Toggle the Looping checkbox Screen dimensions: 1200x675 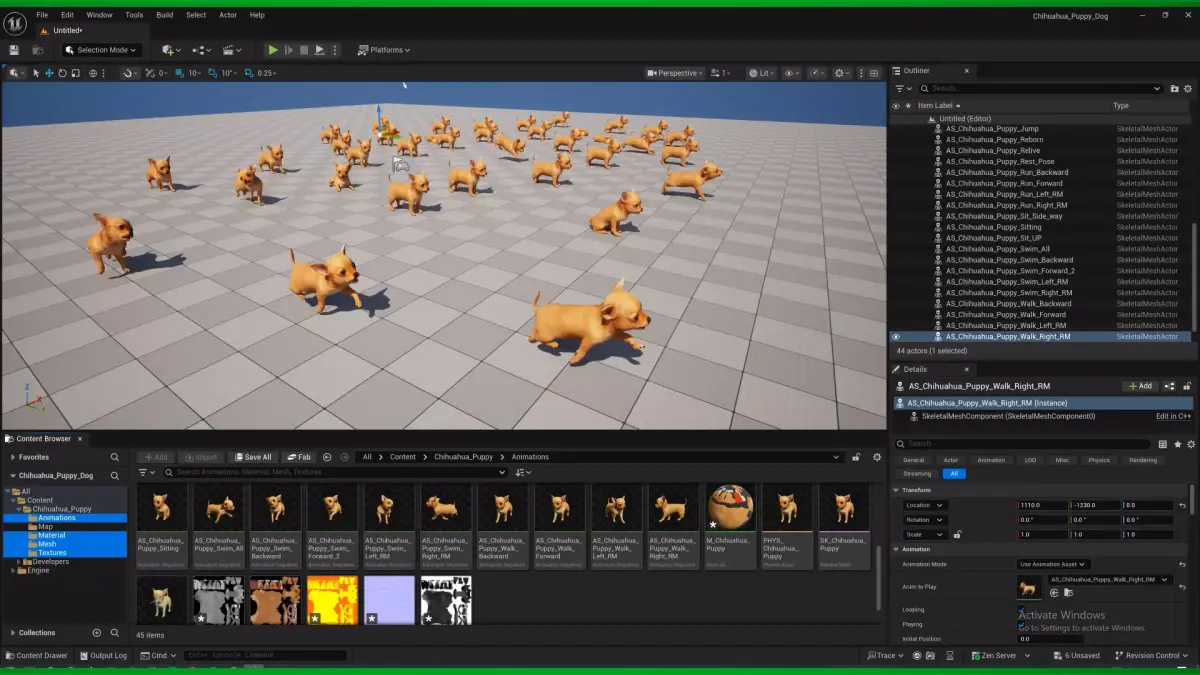[x=1022, y=611]
